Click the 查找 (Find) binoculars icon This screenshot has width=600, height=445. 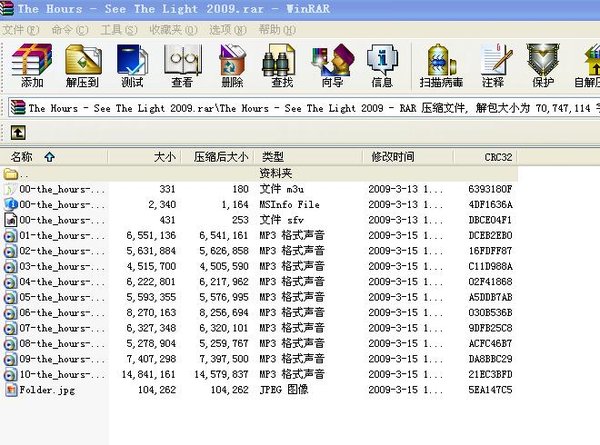279,60
